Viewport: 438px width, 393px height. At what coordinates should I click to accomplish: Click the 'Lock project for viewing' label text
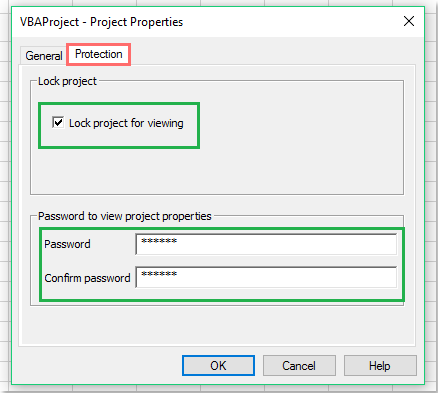coord(126,123)
